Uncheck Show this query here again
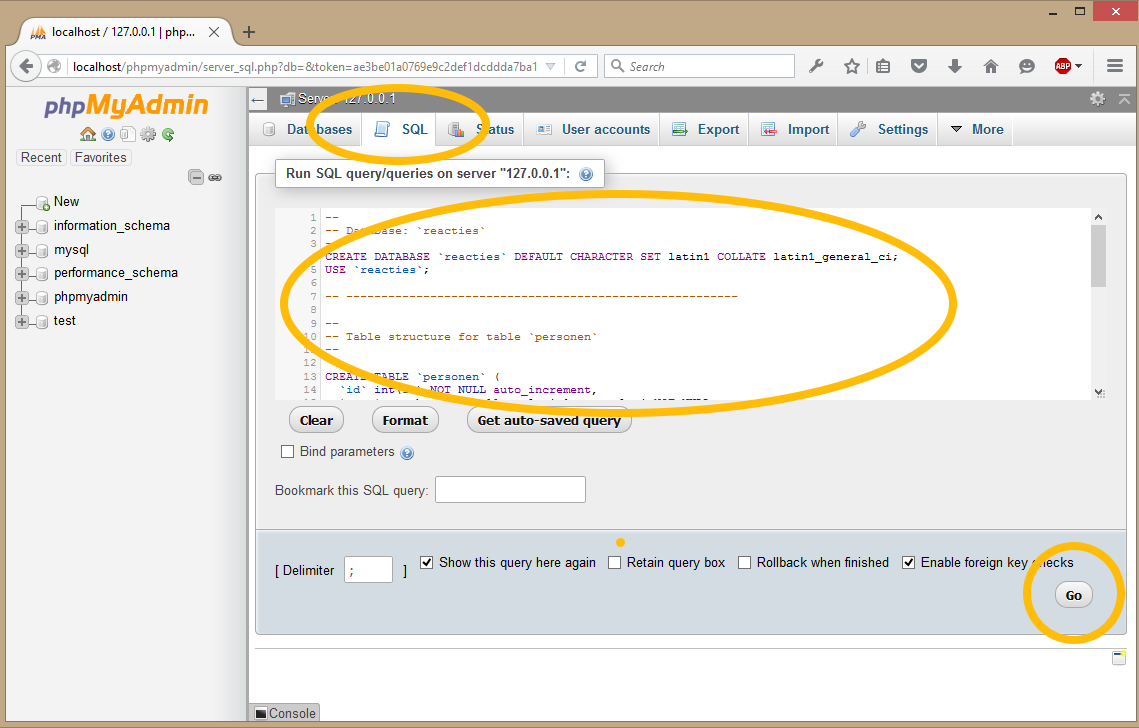 click(x=427, y=562)
